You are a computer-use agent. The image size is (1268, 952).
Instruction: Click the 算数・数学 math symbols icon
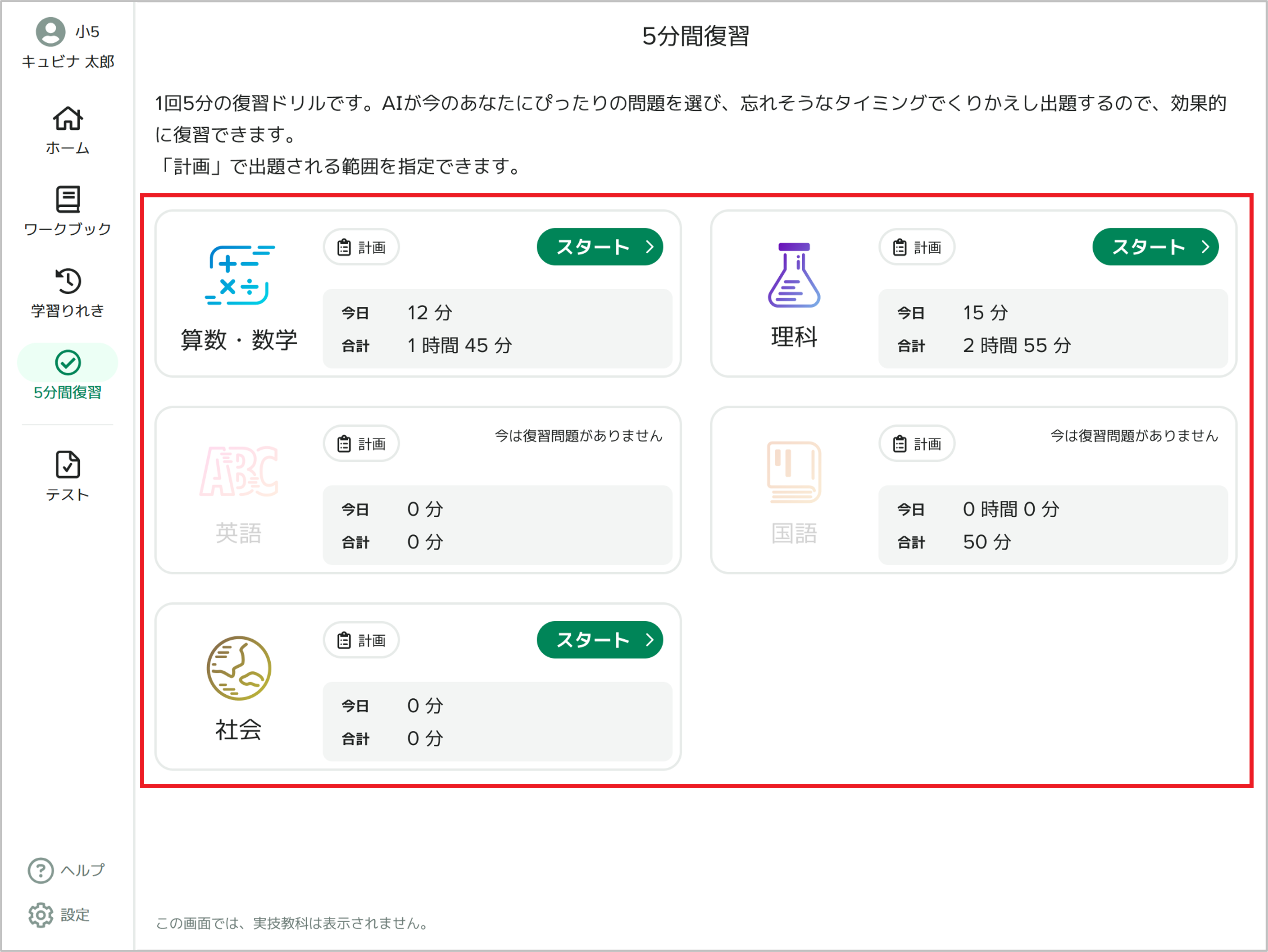point(240,275)
